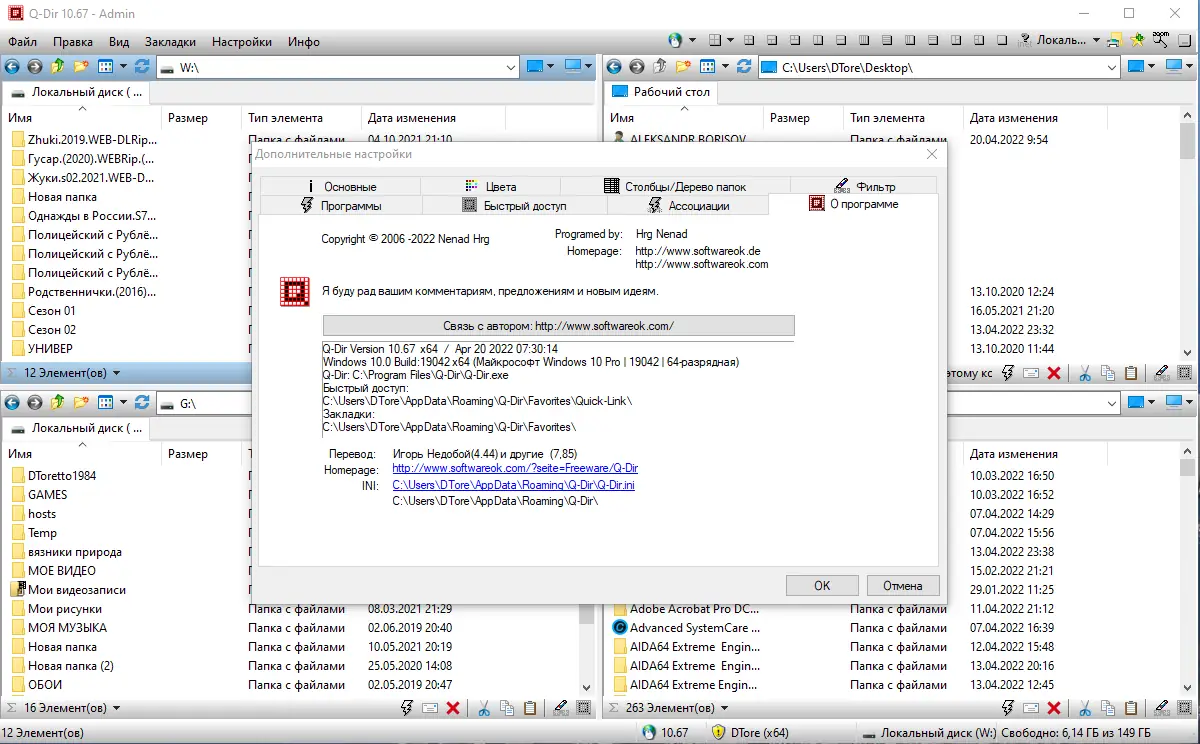Screen dimensions: 1200x744
Task: Open the Desktop path address dropdown
Action: pyautogui.click(x=1110, y=67)
